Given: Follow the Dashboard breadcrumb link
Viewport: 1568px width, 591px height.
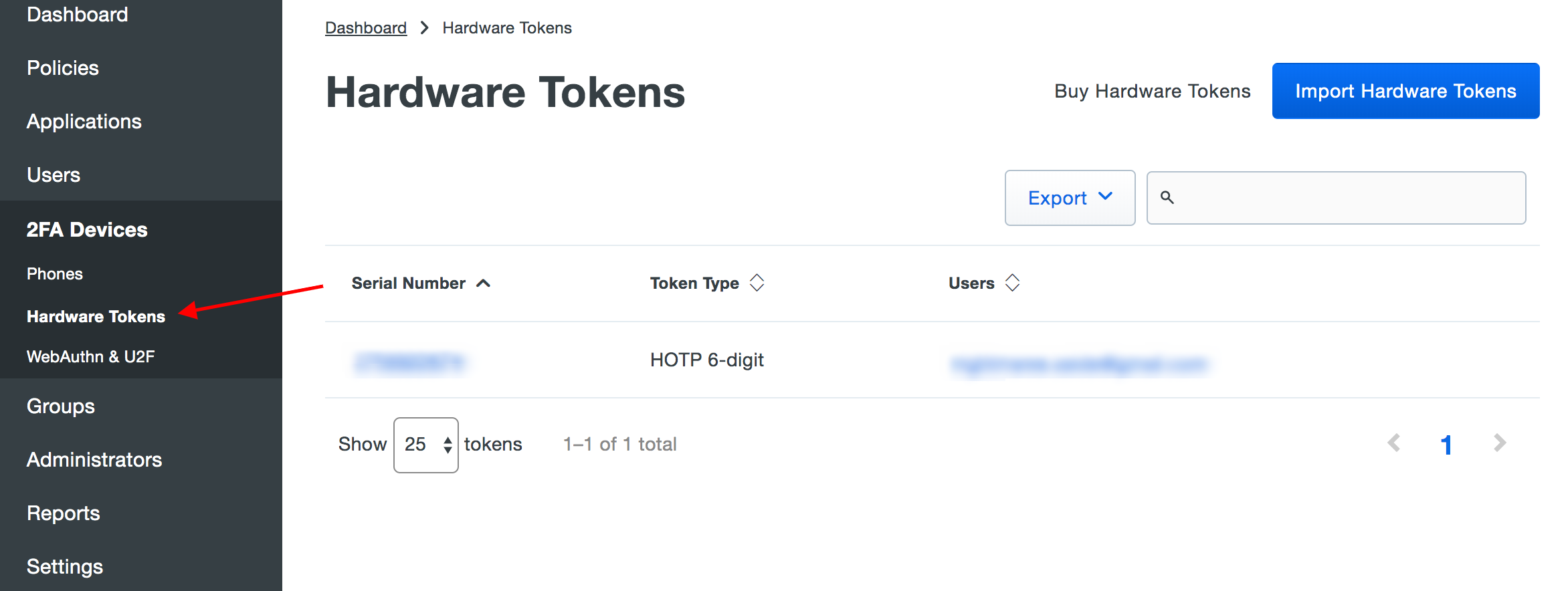Looking at the screenshot, I should tap(365, 28).
